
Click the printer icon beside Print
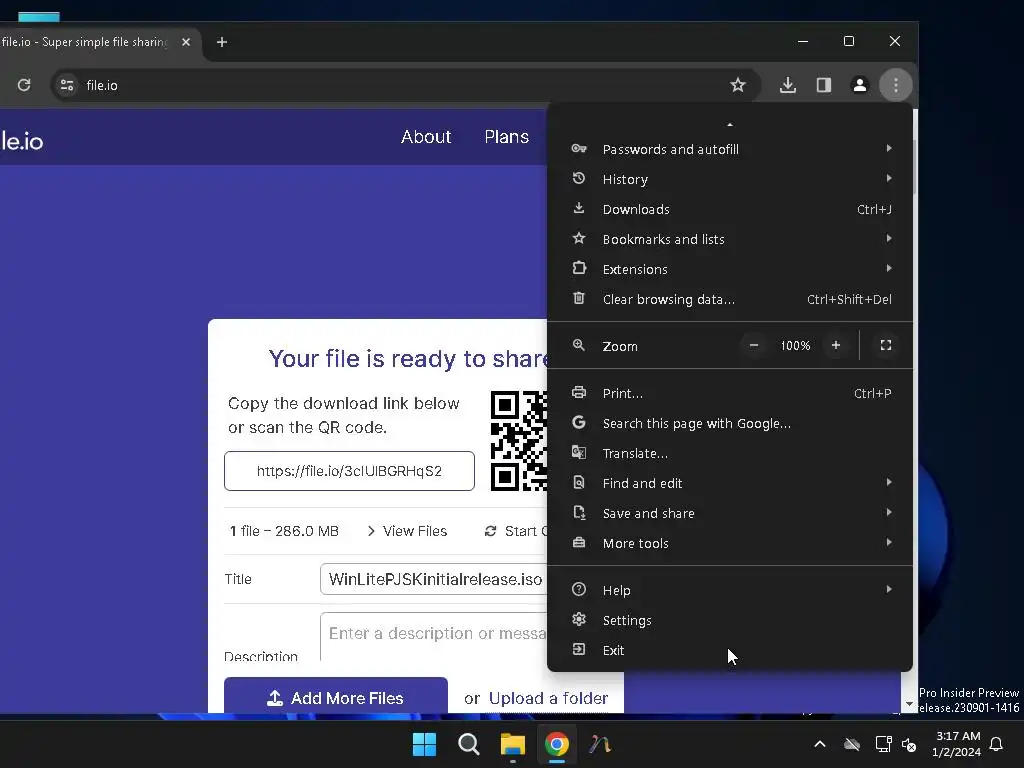579,392
